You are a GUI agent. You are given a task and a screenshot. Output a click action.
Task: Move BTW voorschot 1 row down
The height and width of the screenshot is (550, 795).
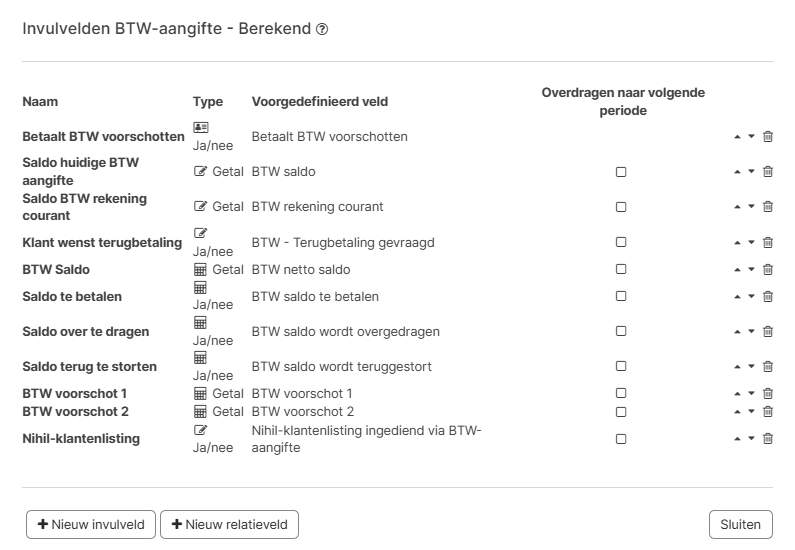(x=751, y=394)
